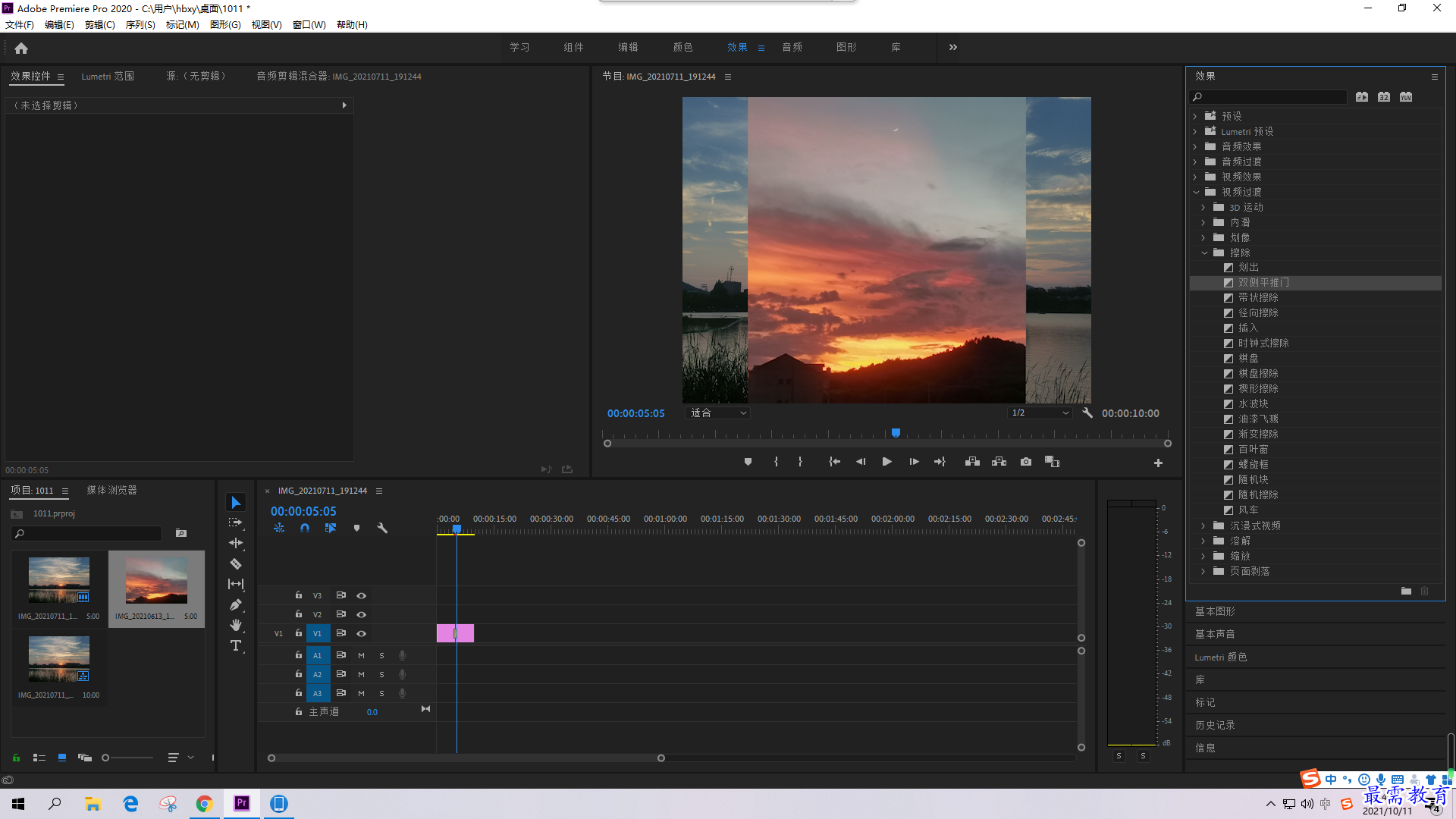1456x819 pixels.
Task: Click the Mark In button
Action: 776,462
